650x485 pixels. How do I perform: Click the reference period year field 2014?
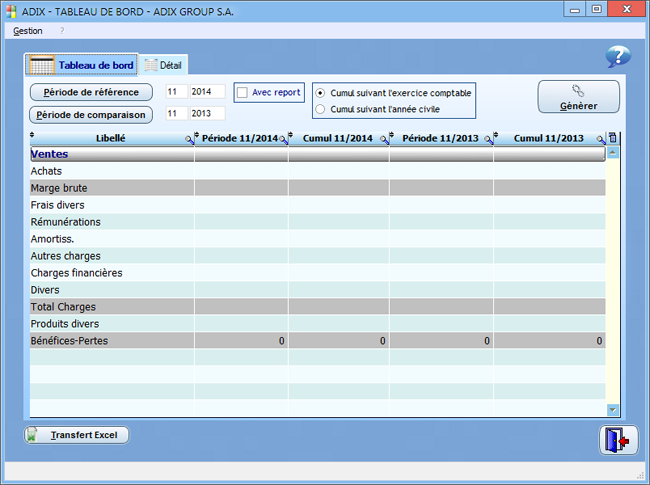208,92
